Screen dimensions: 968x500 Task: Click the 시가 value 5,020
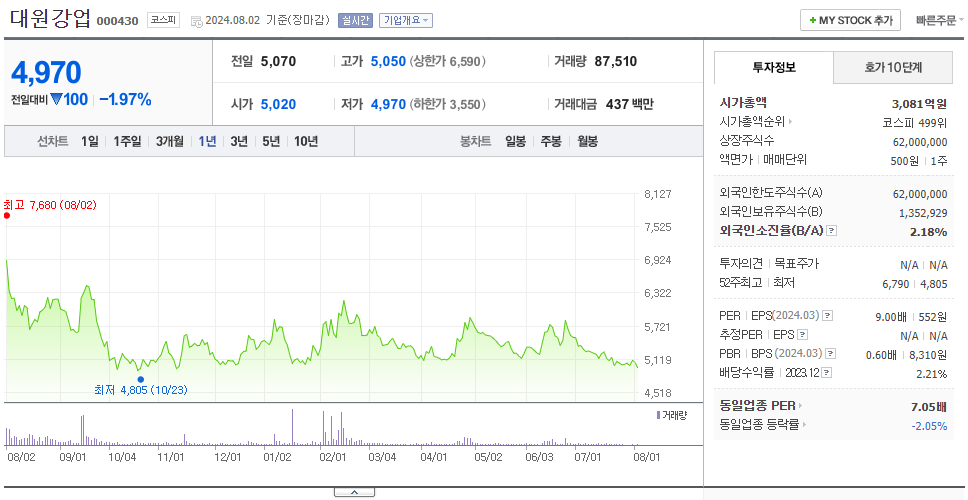click(x=278, y=104)
